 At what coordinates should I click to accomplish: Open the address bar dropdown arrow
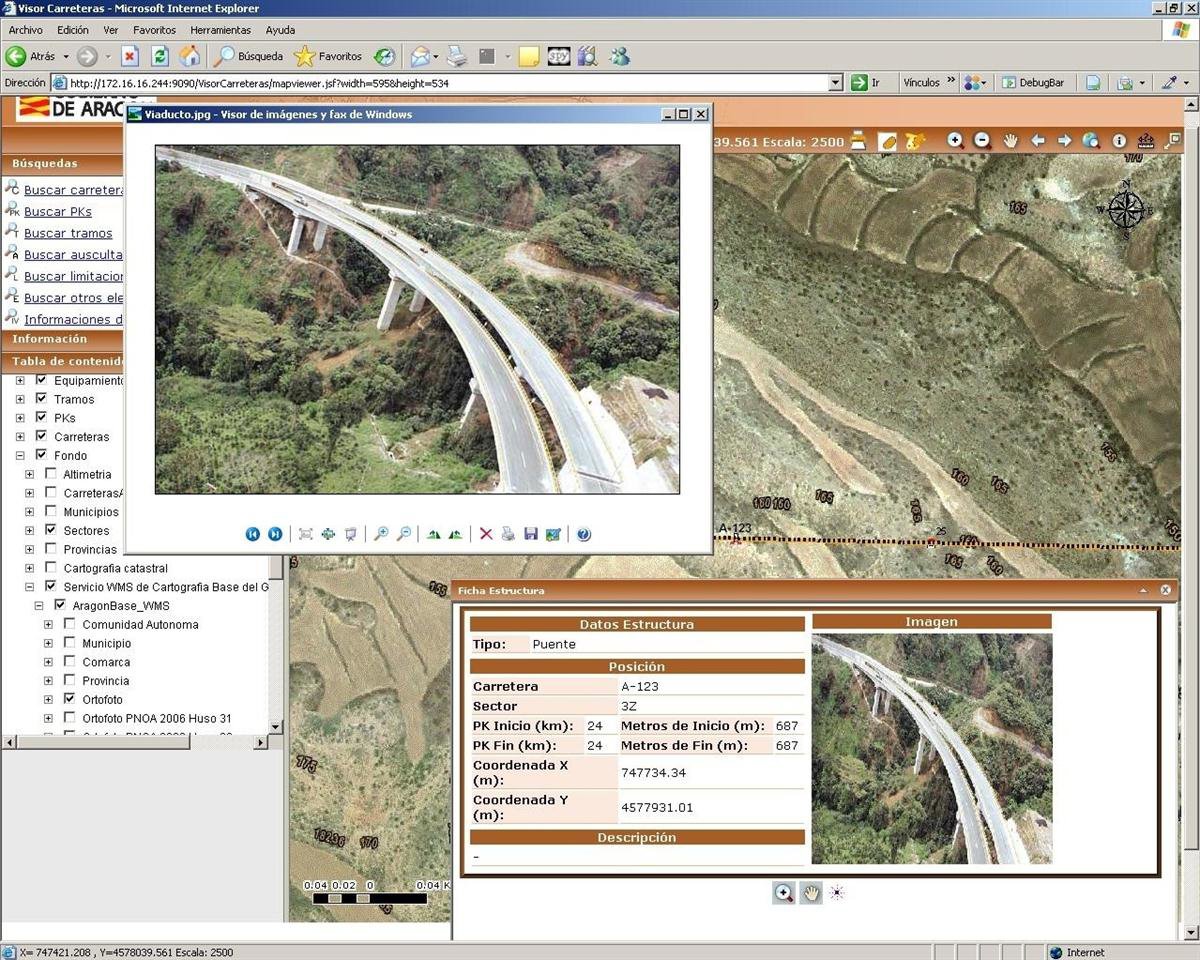(x=836, y=83)
